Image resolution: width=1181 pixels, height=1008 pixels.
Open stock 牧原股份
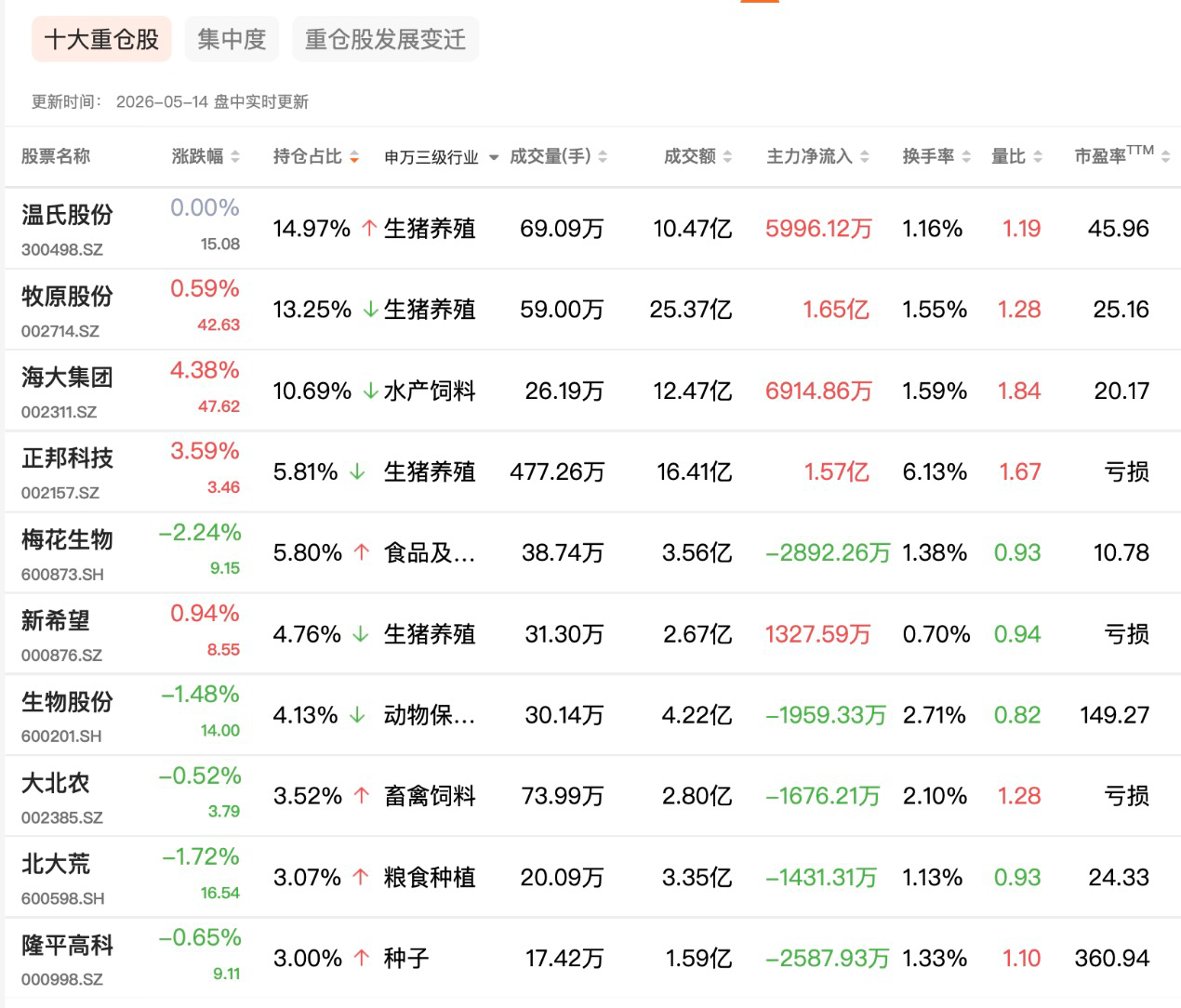(x=67, y=297)
